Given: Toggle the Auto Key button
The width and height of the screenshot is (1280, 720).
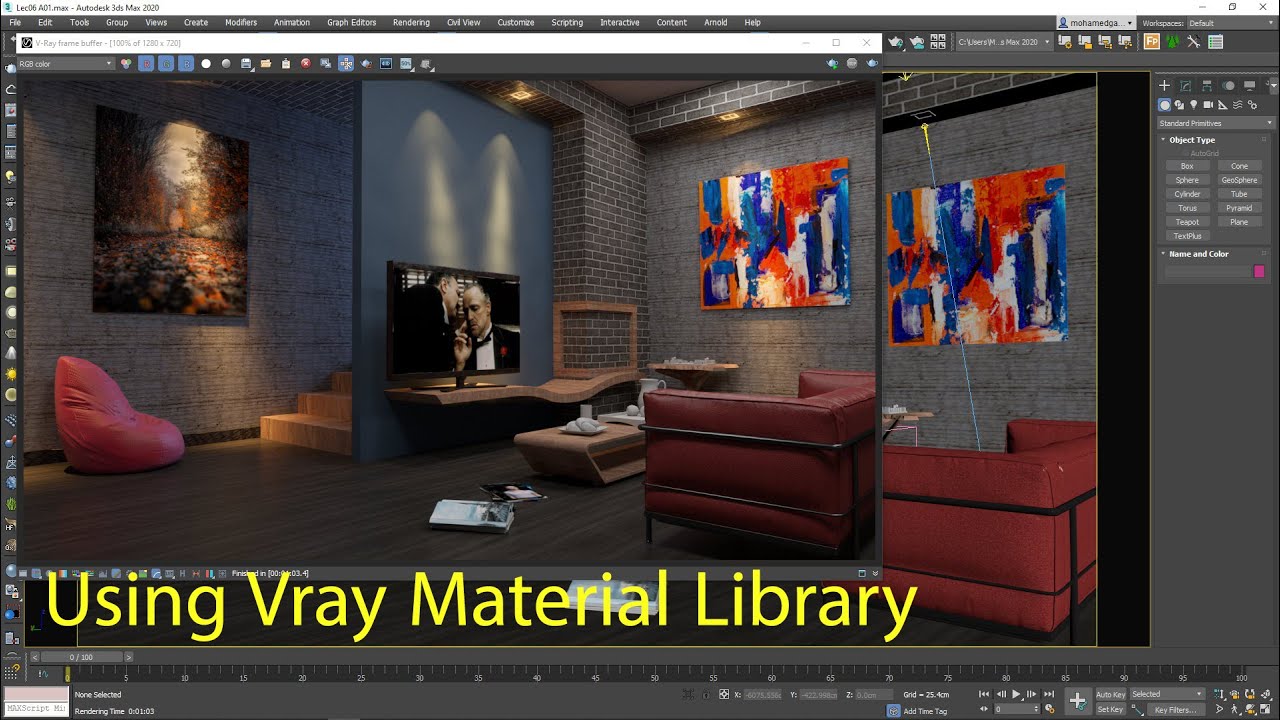Looking at the screenshot, I should pos(1111,694).
